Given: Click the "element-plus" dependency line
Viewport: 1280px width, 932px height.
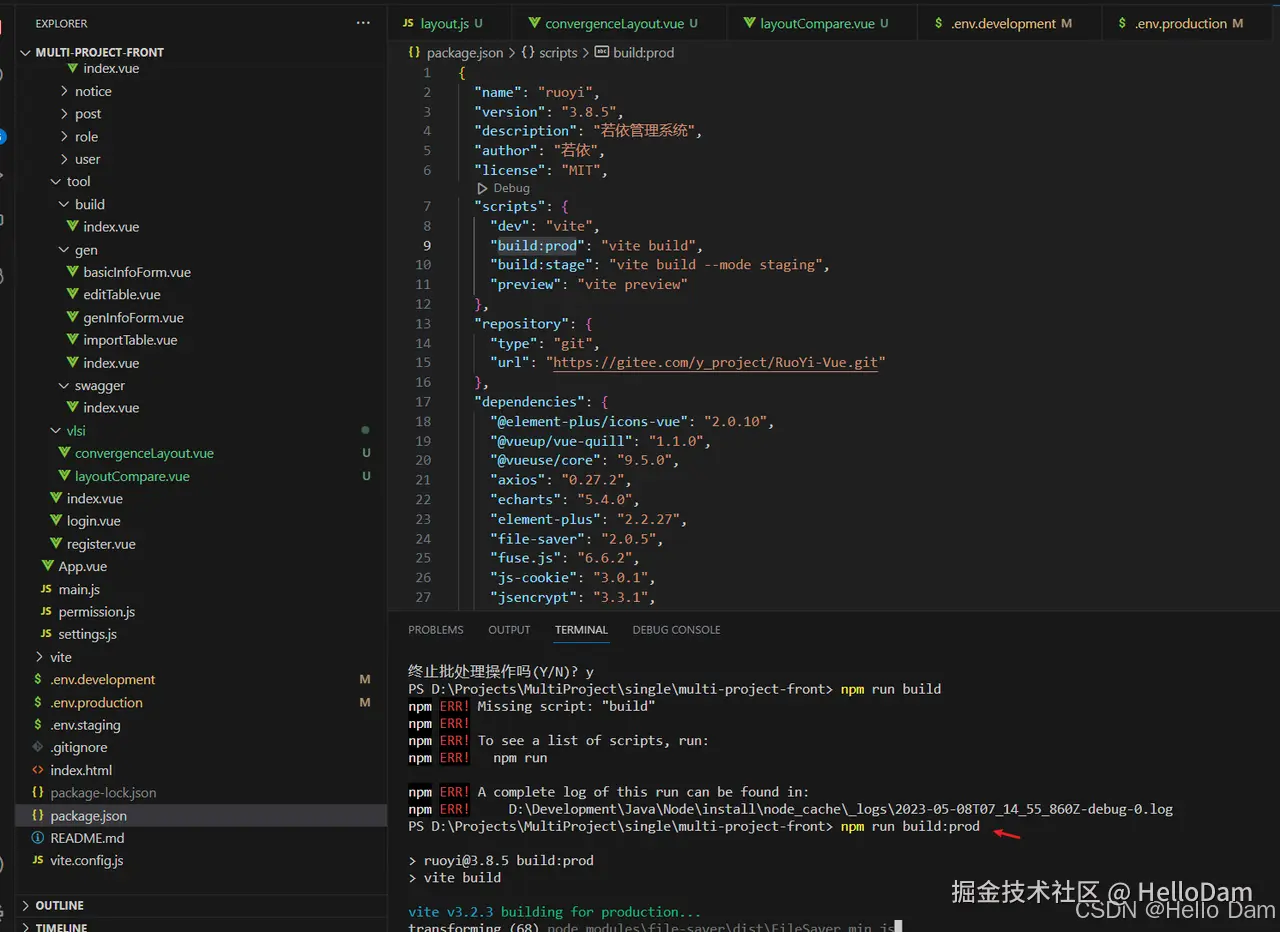Looking at the screenshot, I should click(589, 518).
